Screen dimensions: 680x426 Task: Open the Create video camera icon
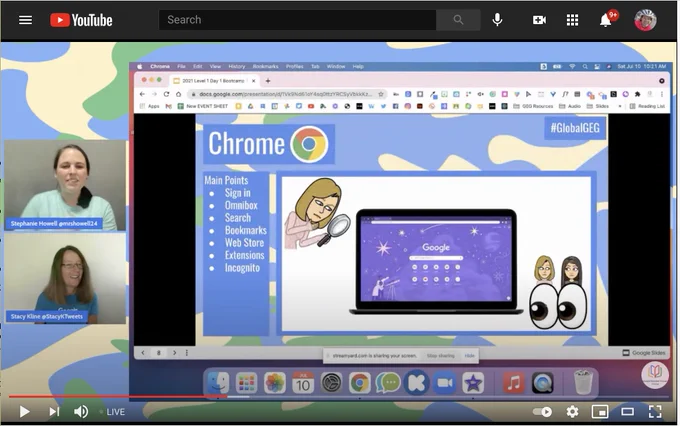[539, 20]
